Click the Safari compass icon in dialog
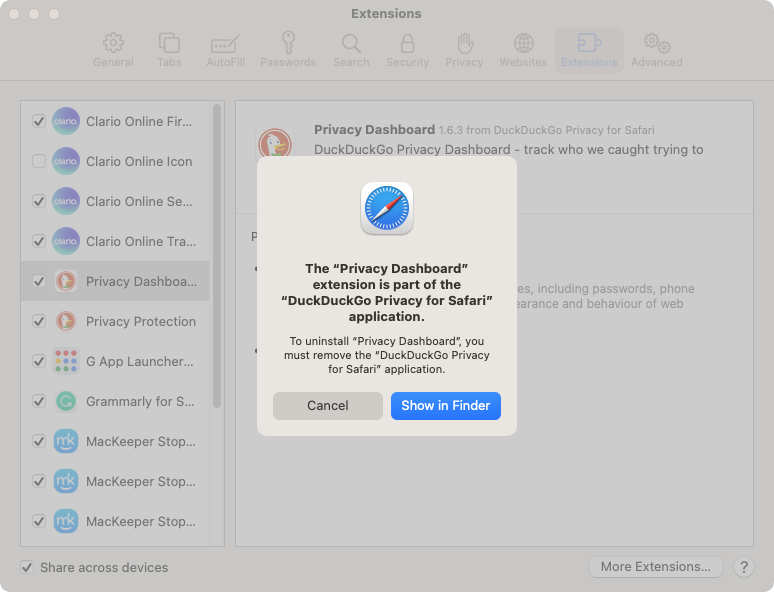Image resolution: width=774 pixels, height=592 pixels. pos(387,208)
